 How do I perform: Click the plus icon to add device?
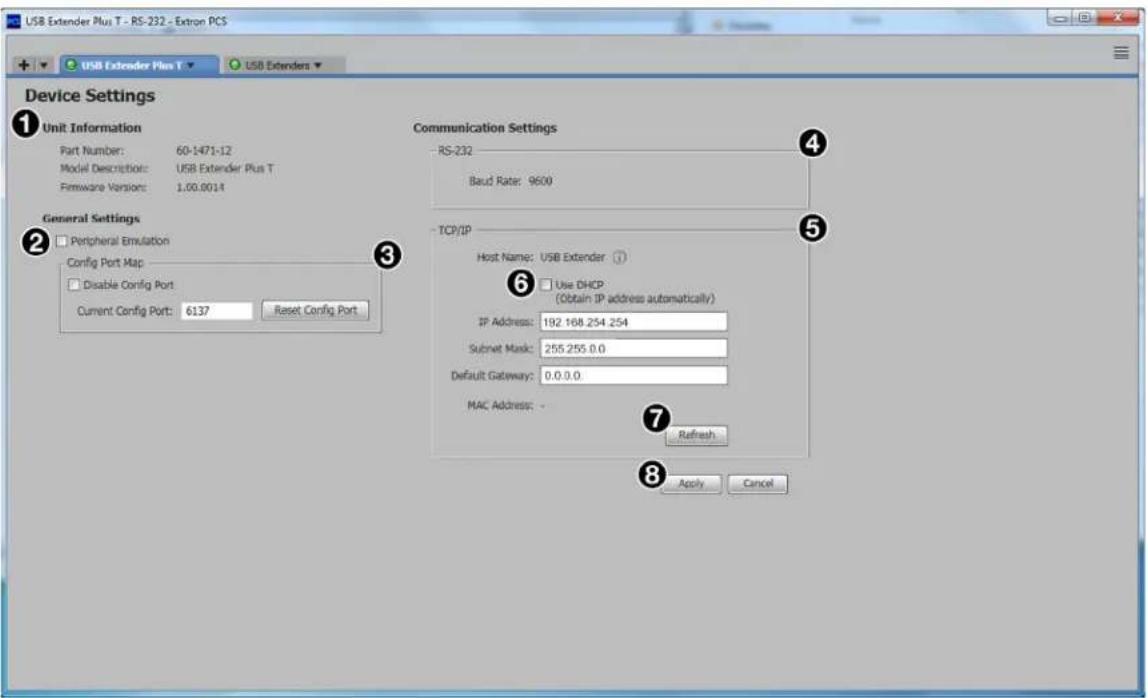tap(24, 65)
